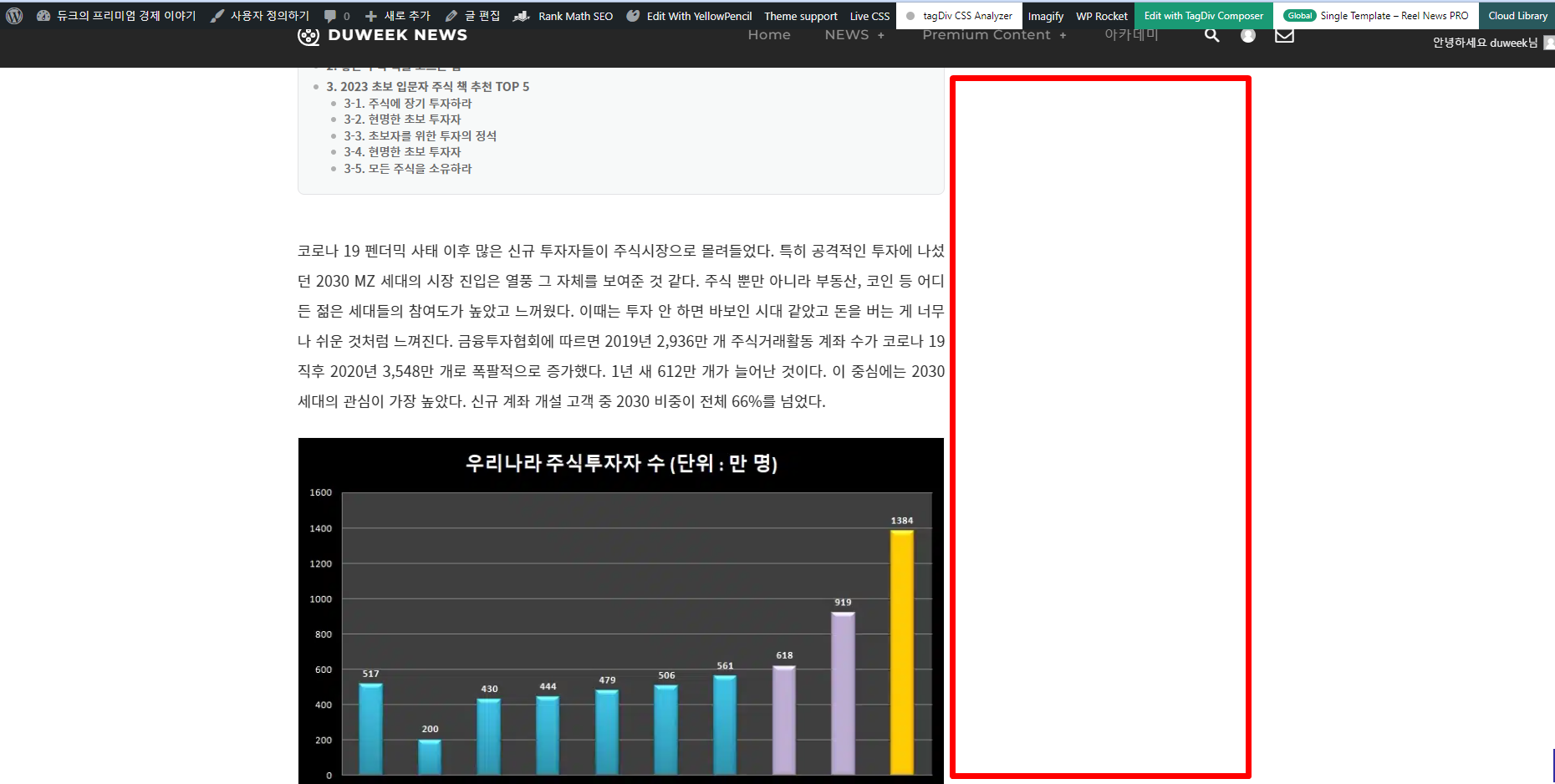Toggle tagDiv CSS Analyzer
Viewport: 1555px width, 784px height.
[959, 16]
